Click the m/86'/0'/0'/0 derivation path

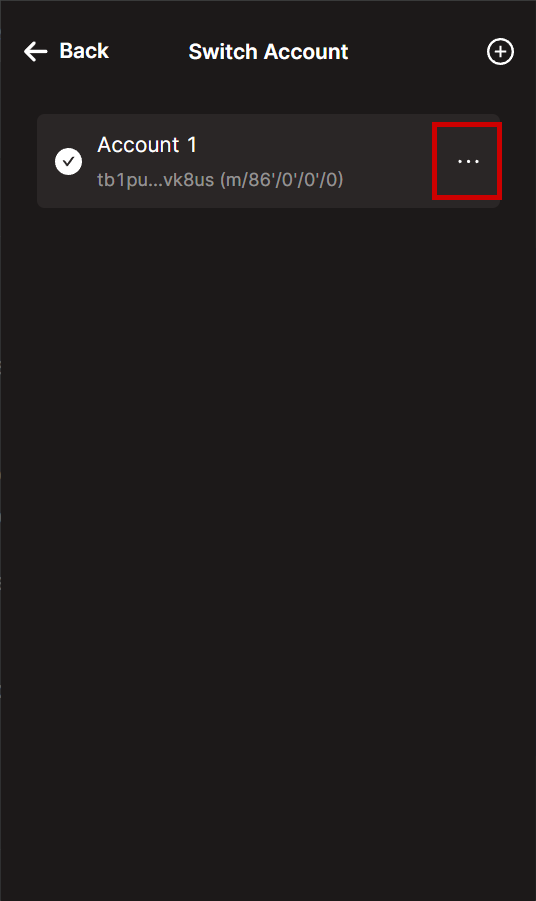click(282, 180)
